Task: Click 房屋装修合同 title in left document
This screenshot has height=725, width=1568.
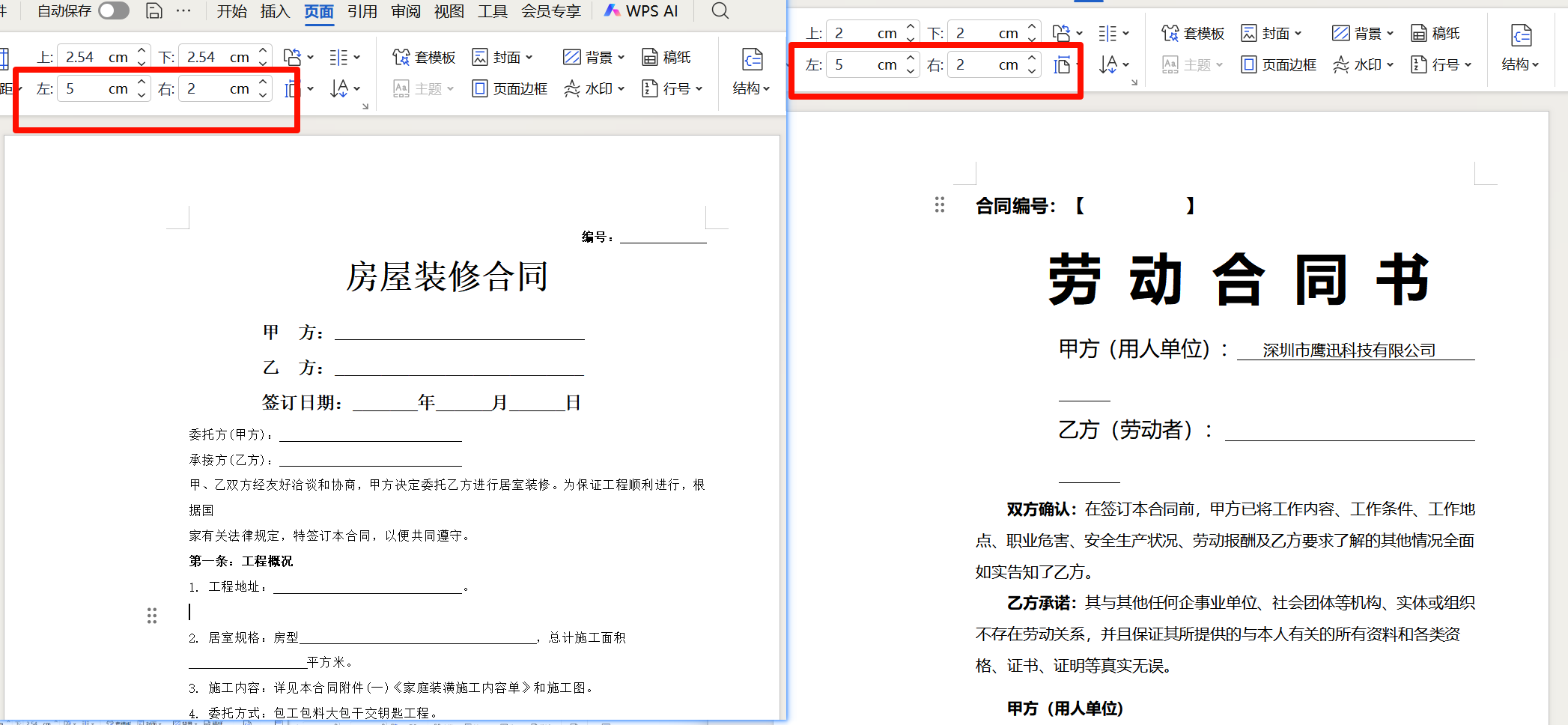Action: coord(447,276)
